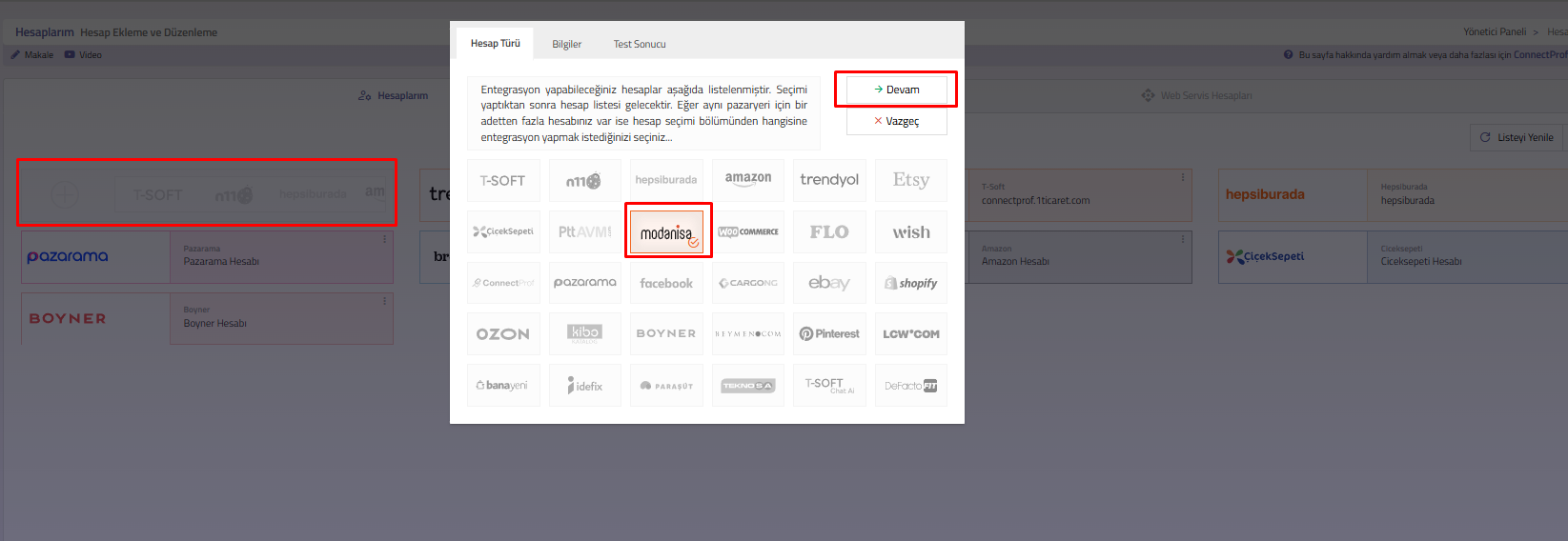Image resolution: width=1568 pixels, height=541 pixels.
Task: Click the add-account plus icon
Action: click(65, 194)
